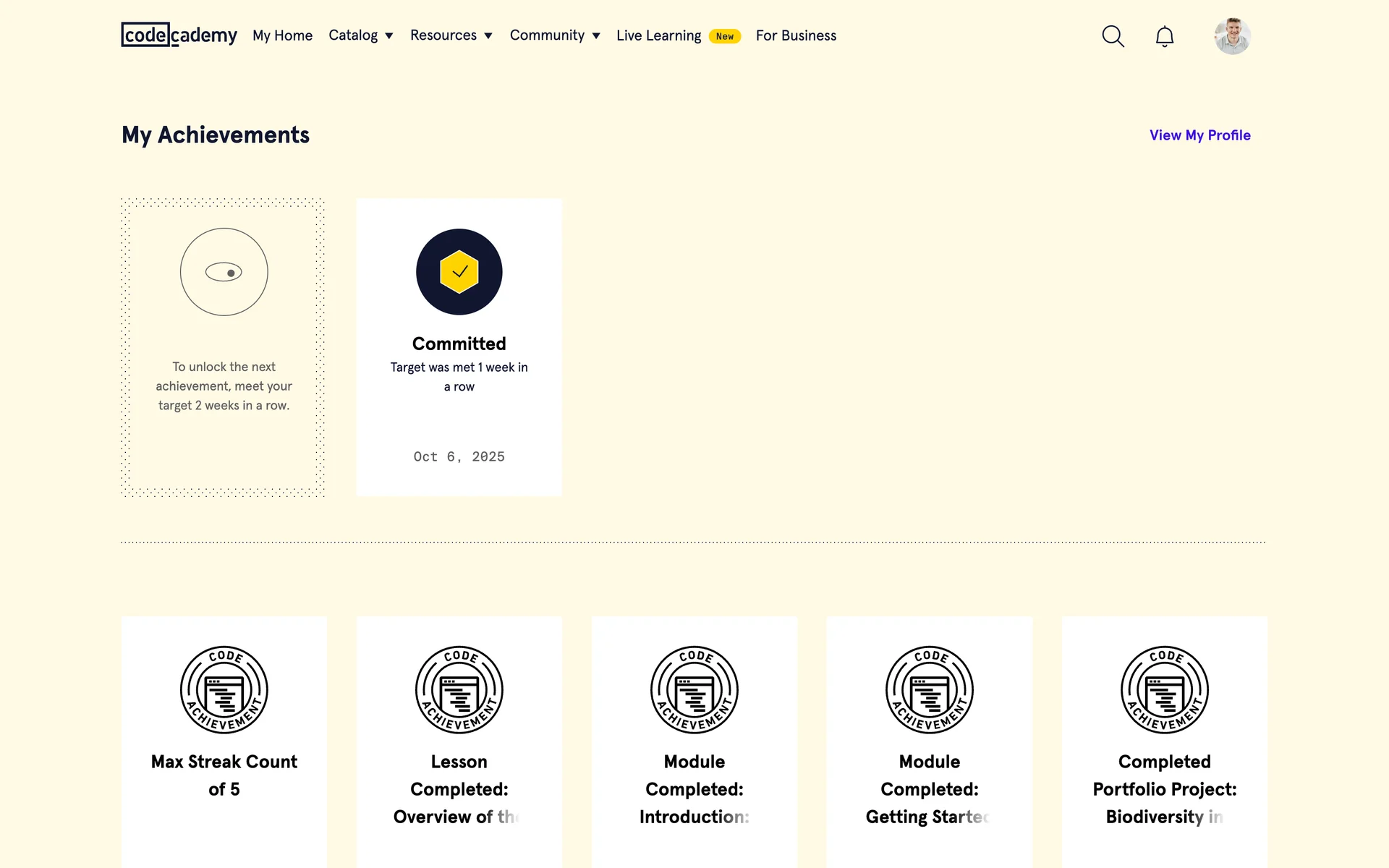Open Live Learning page

click(x=658, y=35)
